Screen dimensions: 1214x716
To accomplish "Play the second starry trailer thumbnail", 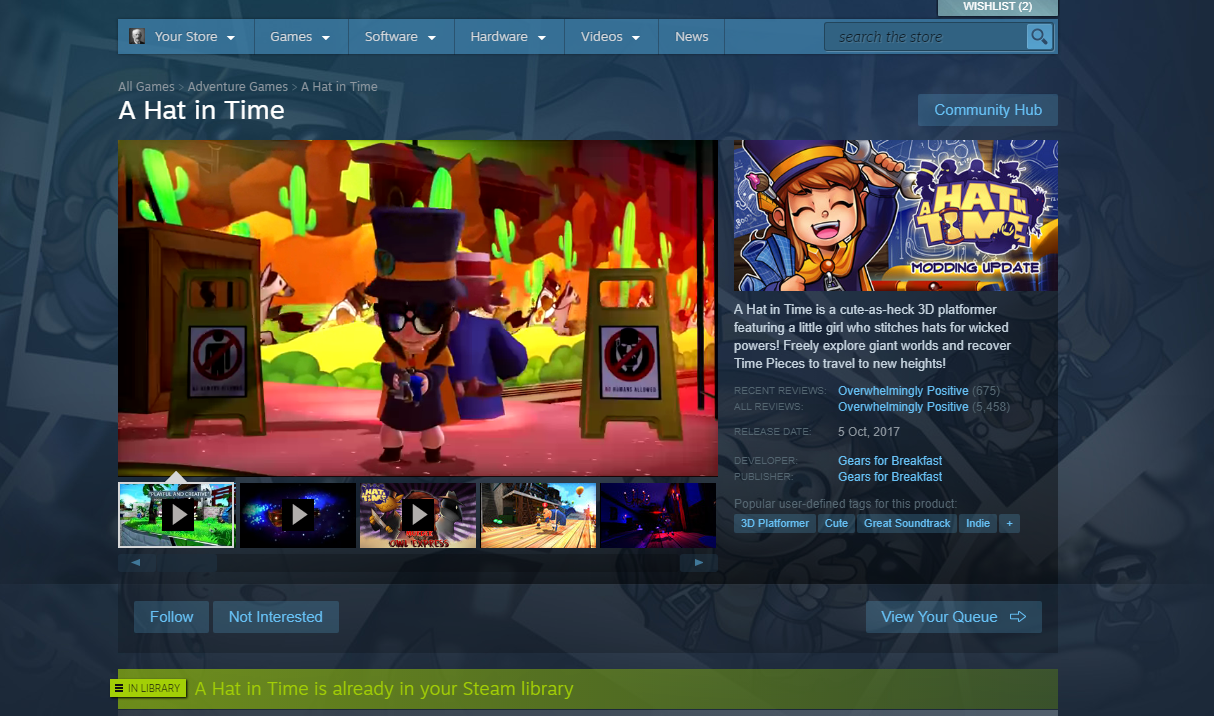I will coord(298,515).
